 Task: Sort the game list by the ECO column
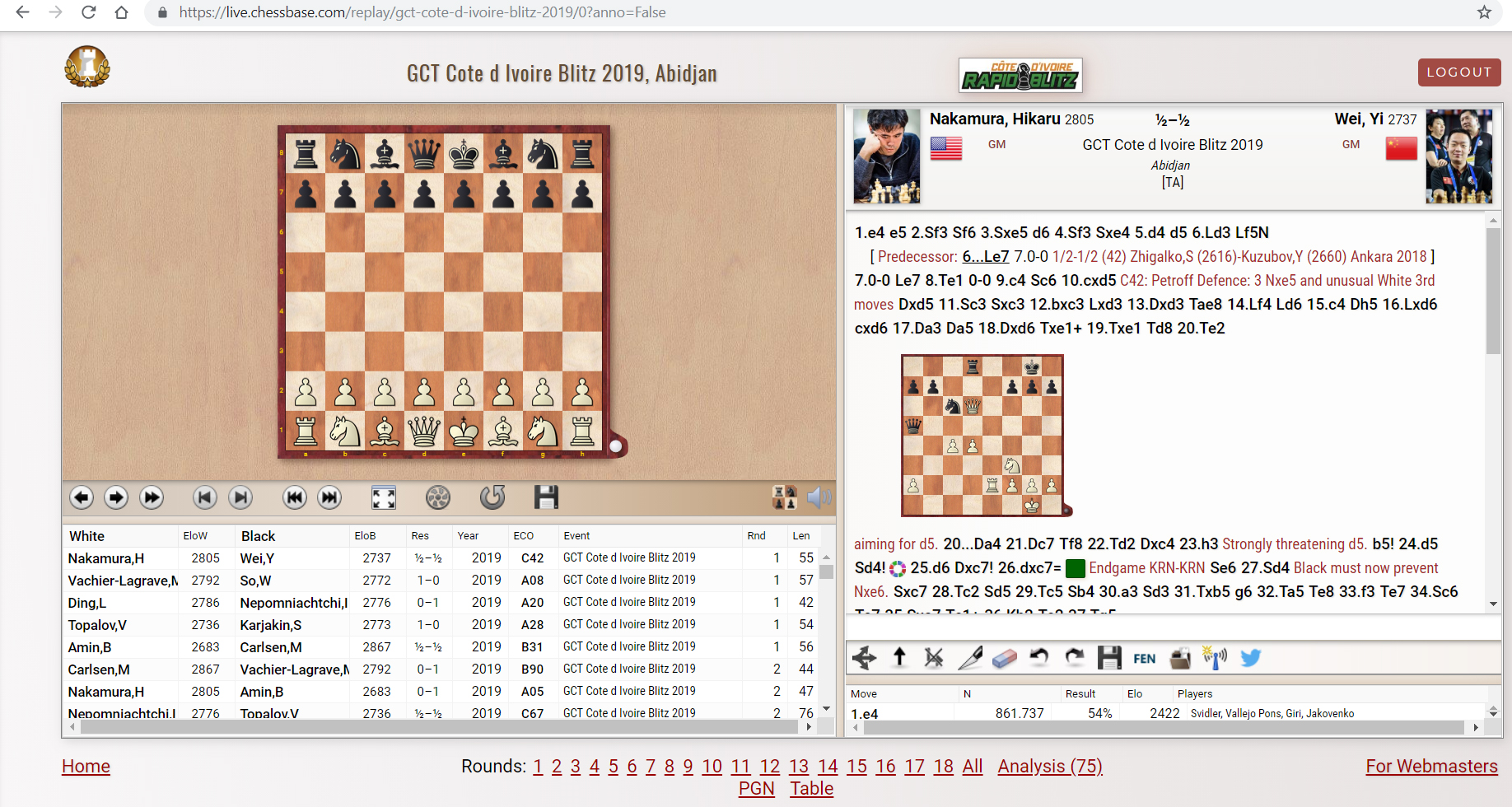tap(524, 536)
